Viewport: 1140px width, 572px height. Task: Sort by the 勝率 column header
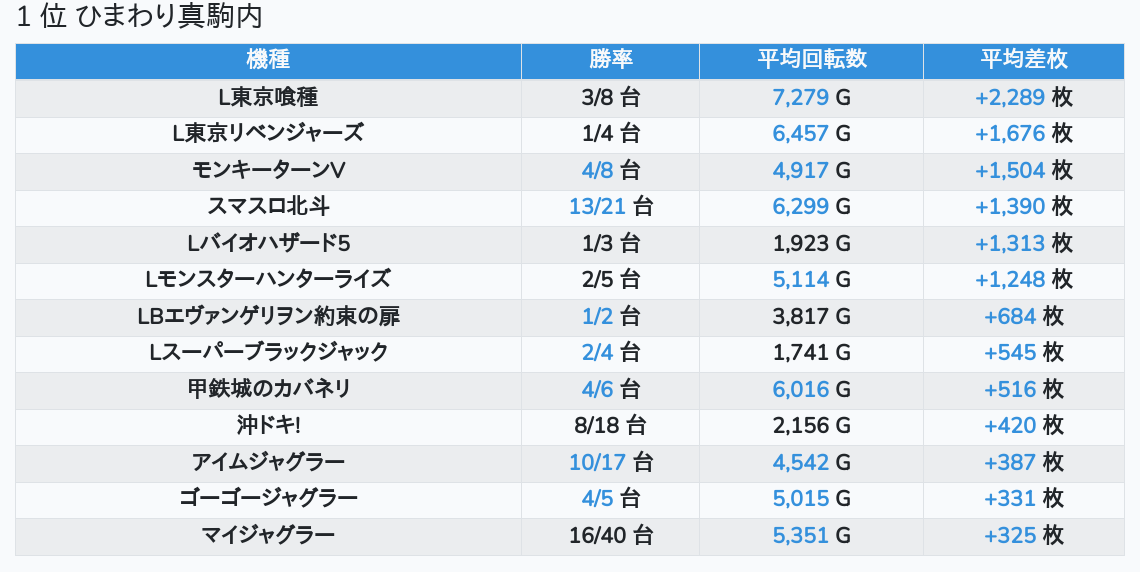[x=610, y=59]
